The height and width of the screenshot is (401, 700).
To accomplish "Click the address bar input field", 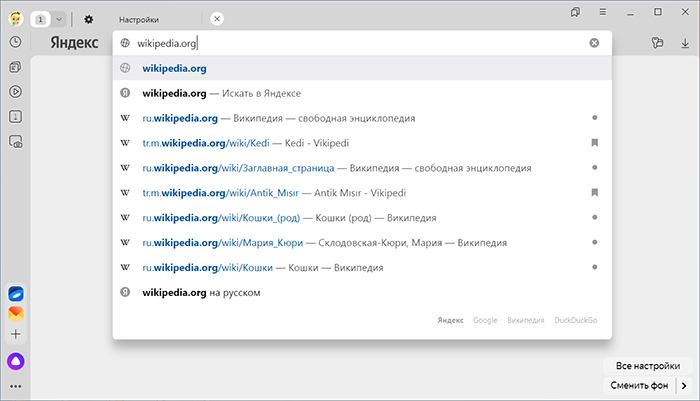I will click(350, 43).
